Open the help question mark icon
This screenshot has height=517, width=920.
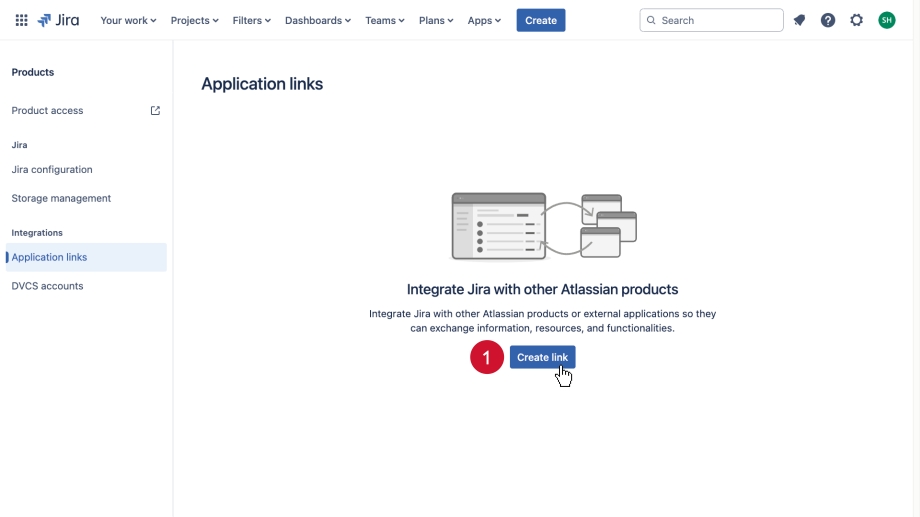(x=828, y=20)
